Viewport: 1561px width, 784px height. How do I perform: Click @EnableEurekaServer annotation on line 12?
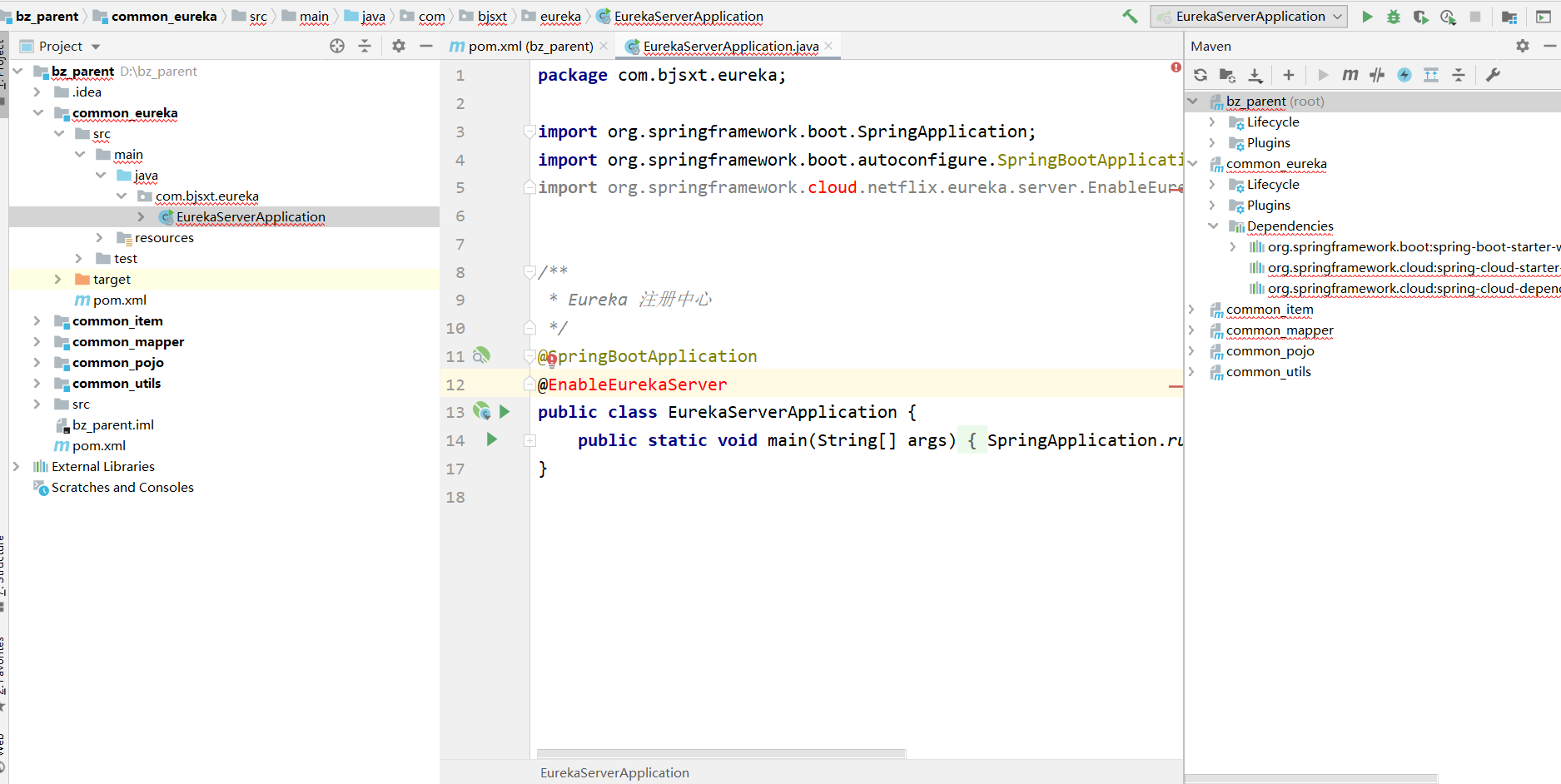(x=632, y=384)
